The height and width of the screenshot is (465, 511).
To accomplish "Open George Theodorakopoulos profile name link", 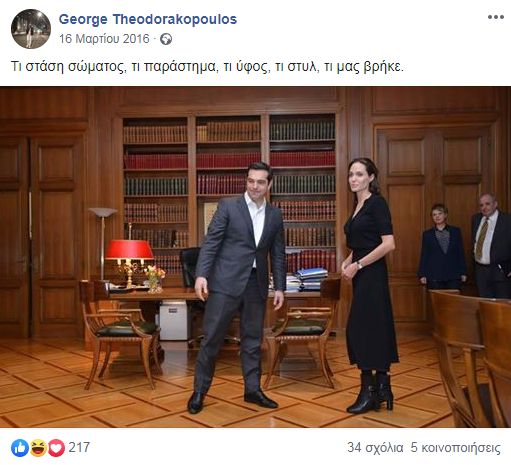I will pos(148,19).
